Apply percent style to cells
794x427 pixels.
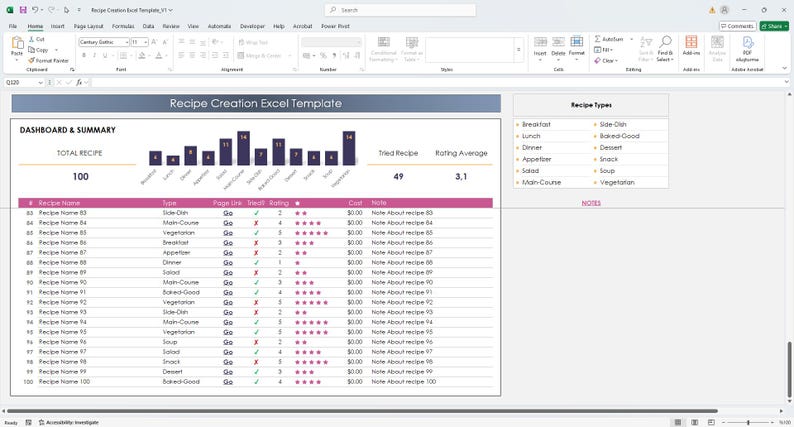pyautogui.click(x=323, y=56)
